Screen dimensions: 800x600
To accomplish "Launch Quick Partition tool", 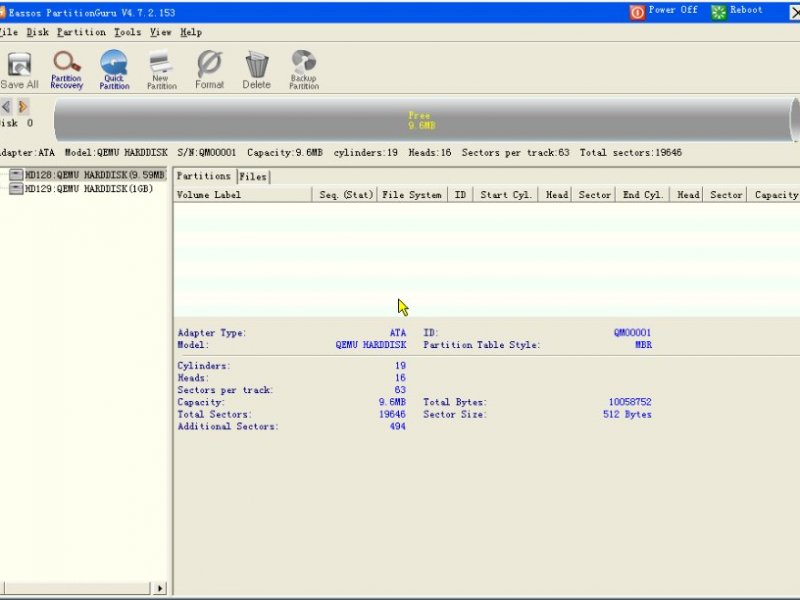I will tap(114, 70).
